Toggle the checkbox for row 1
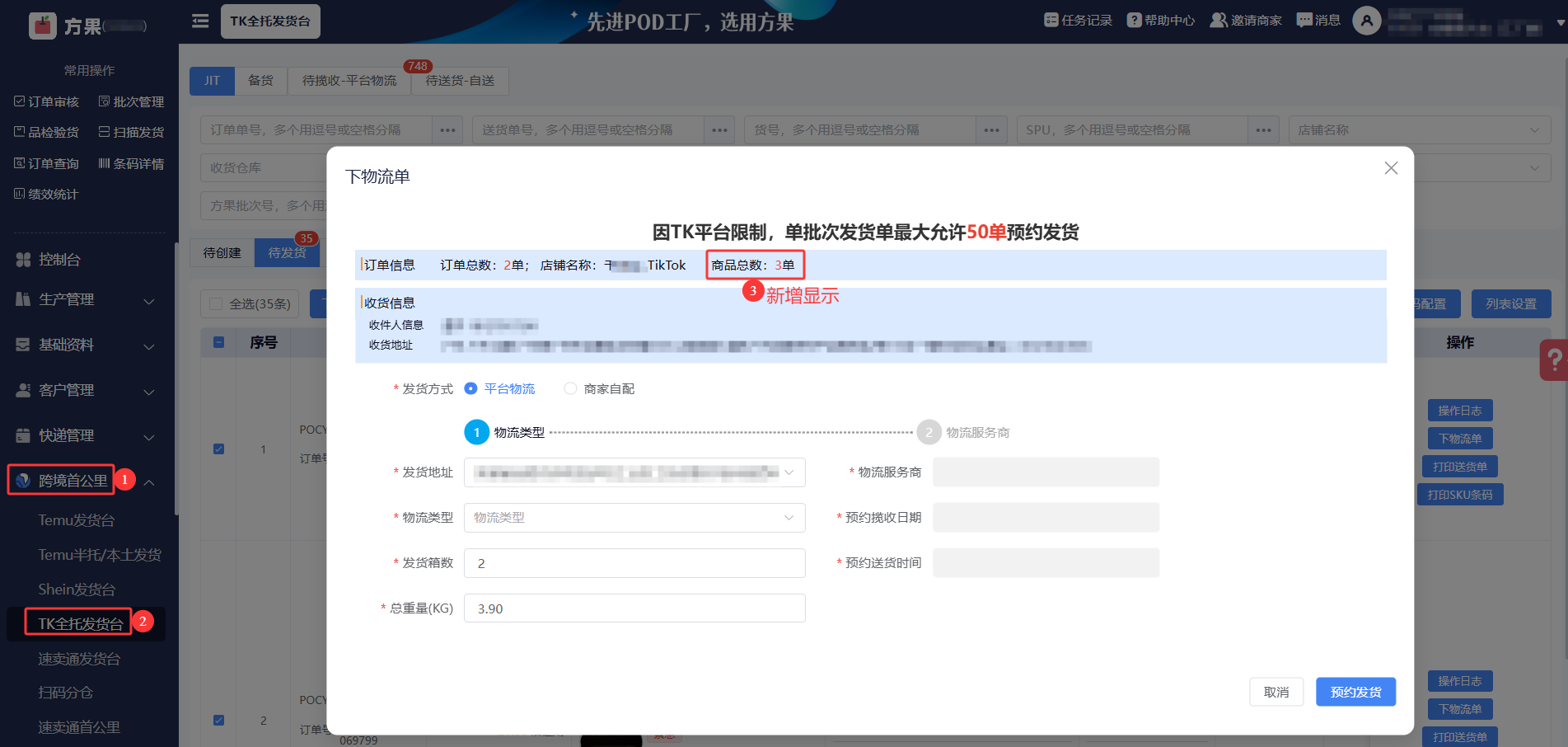The image size is (1568, 747). pos(219,449)
